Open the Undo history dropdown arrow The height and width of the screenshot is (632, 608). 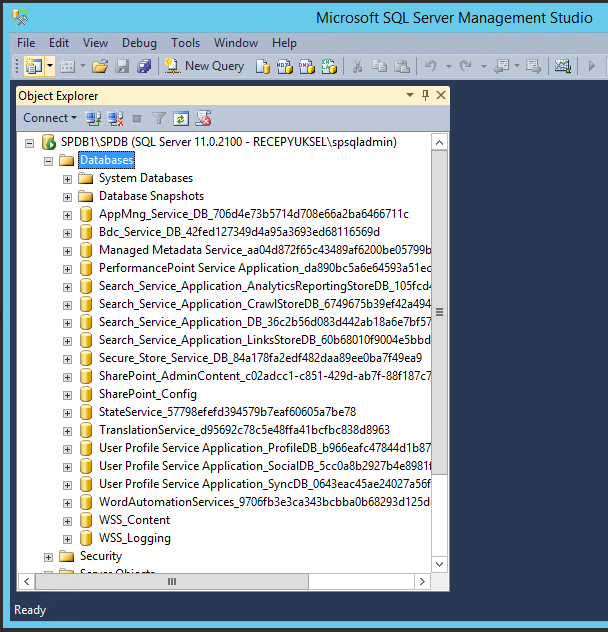pos(448,66)
